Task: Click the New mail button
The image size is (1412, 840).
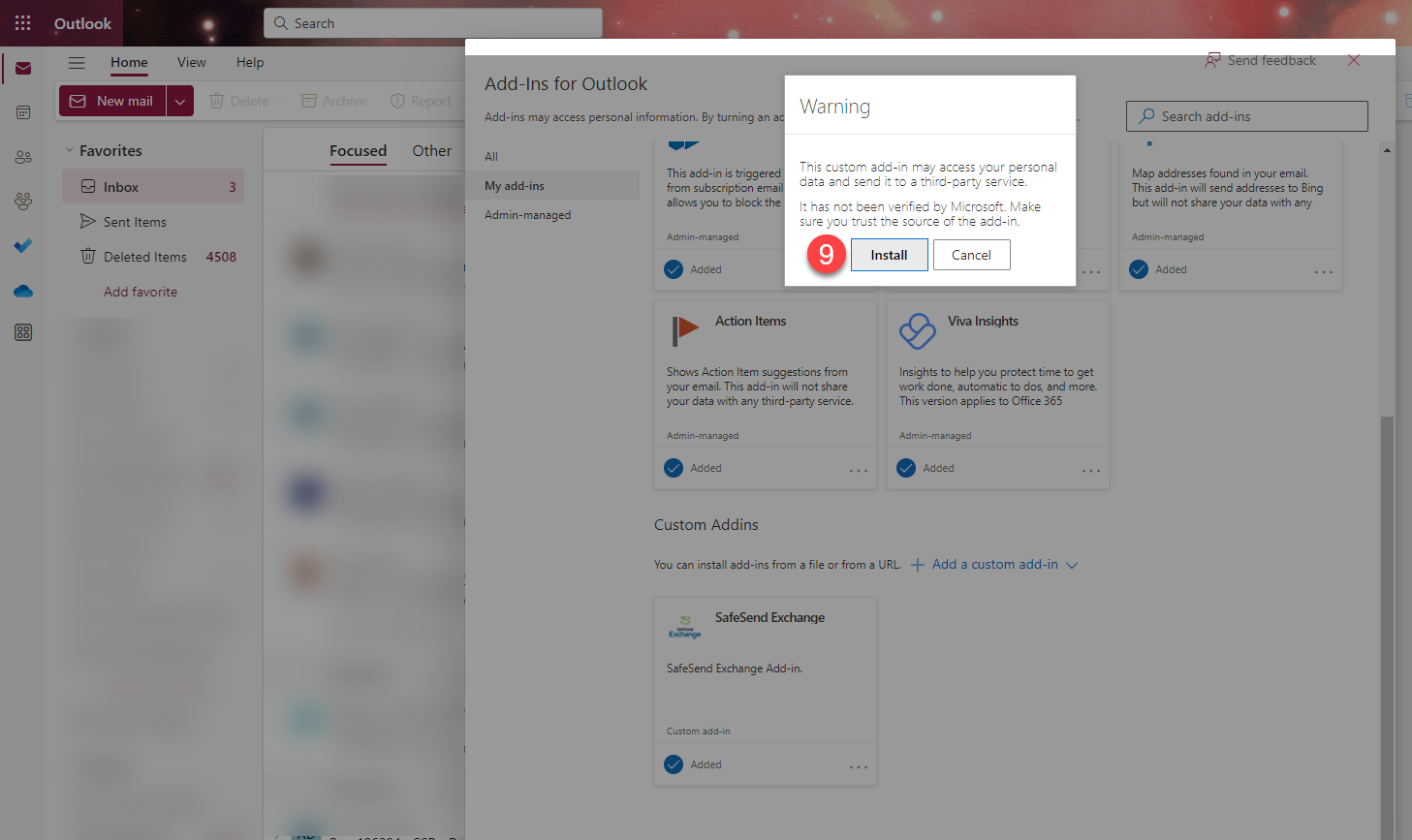Action: (113, 101)
